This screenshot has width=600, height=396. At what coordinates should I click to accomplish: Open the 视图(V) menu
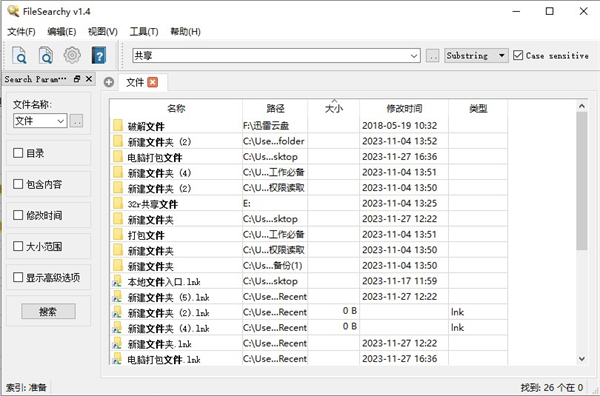point(103,31)
